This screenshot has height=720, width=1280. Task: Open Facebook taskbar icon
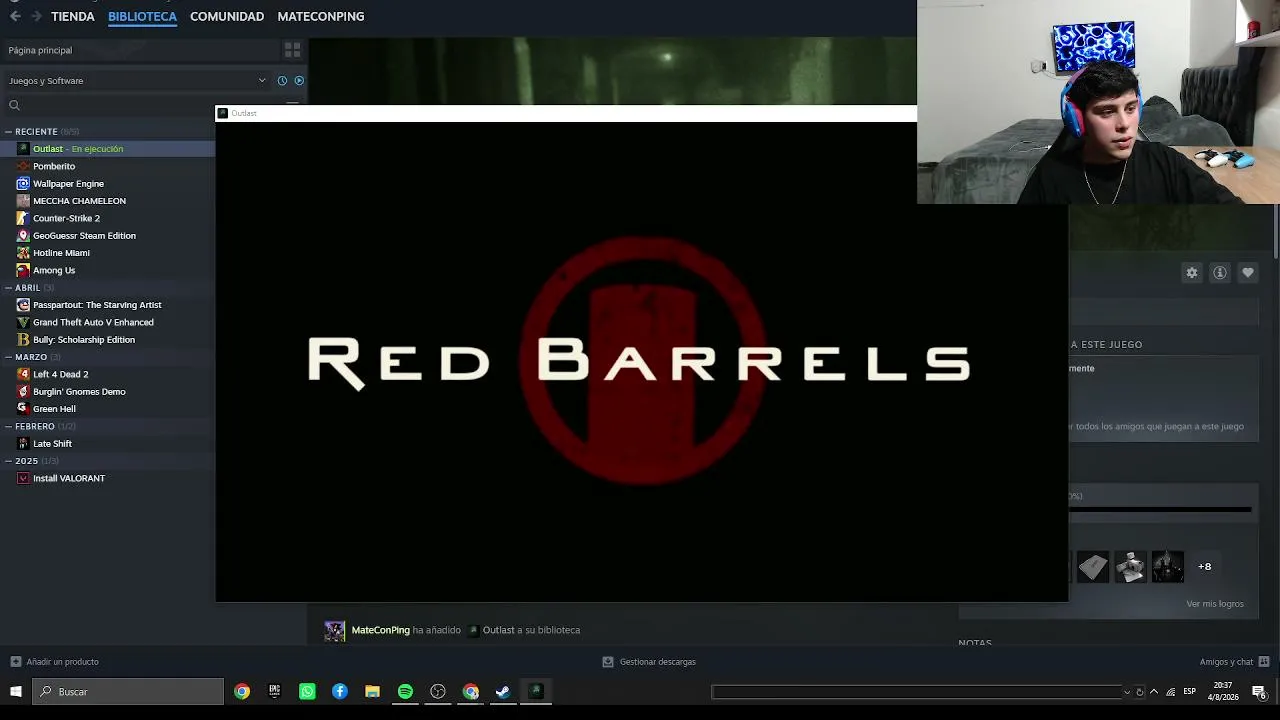coord(340,691)
